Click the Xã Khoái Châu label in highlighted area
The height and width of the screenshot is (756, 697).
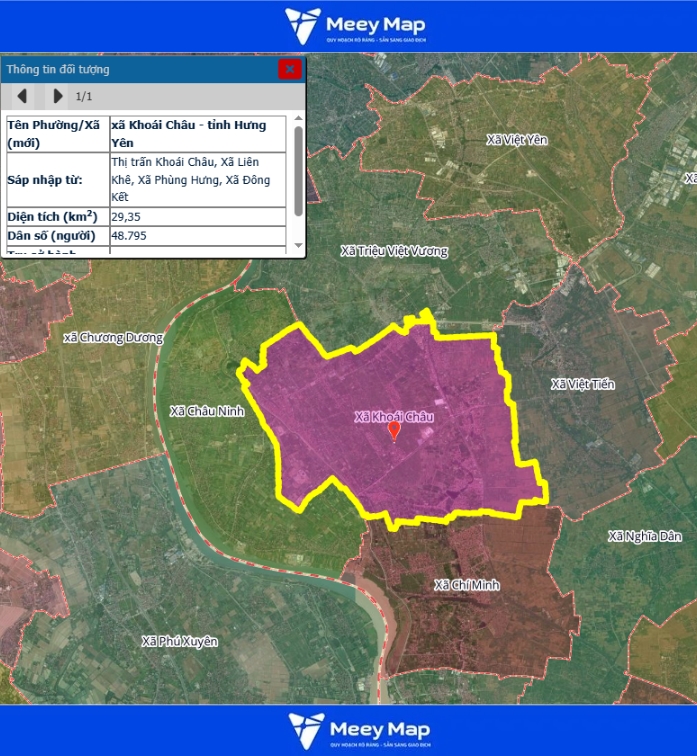tap(395, 416)
